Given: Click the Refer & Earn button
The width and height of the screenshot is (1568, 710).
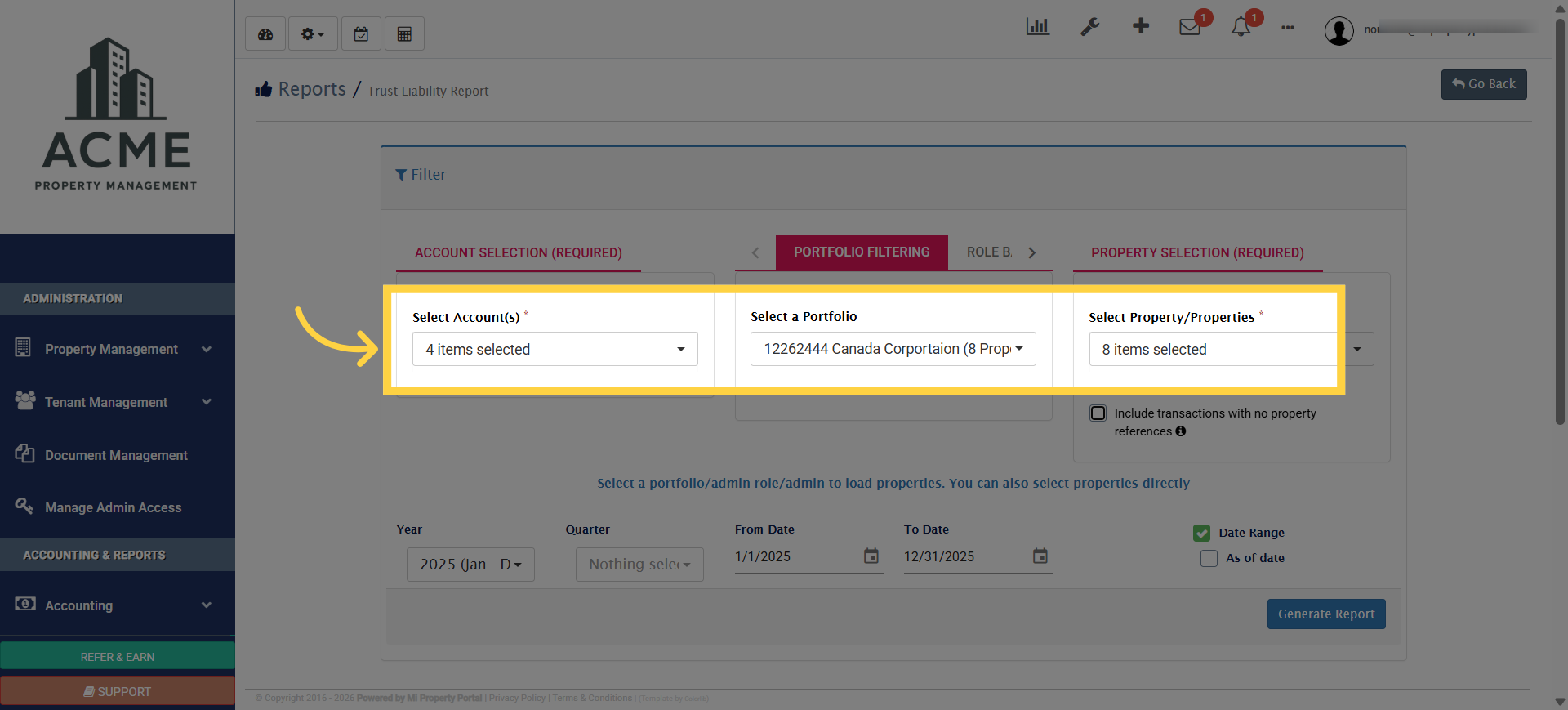Looking at the screenshot, I should [118, 656].
